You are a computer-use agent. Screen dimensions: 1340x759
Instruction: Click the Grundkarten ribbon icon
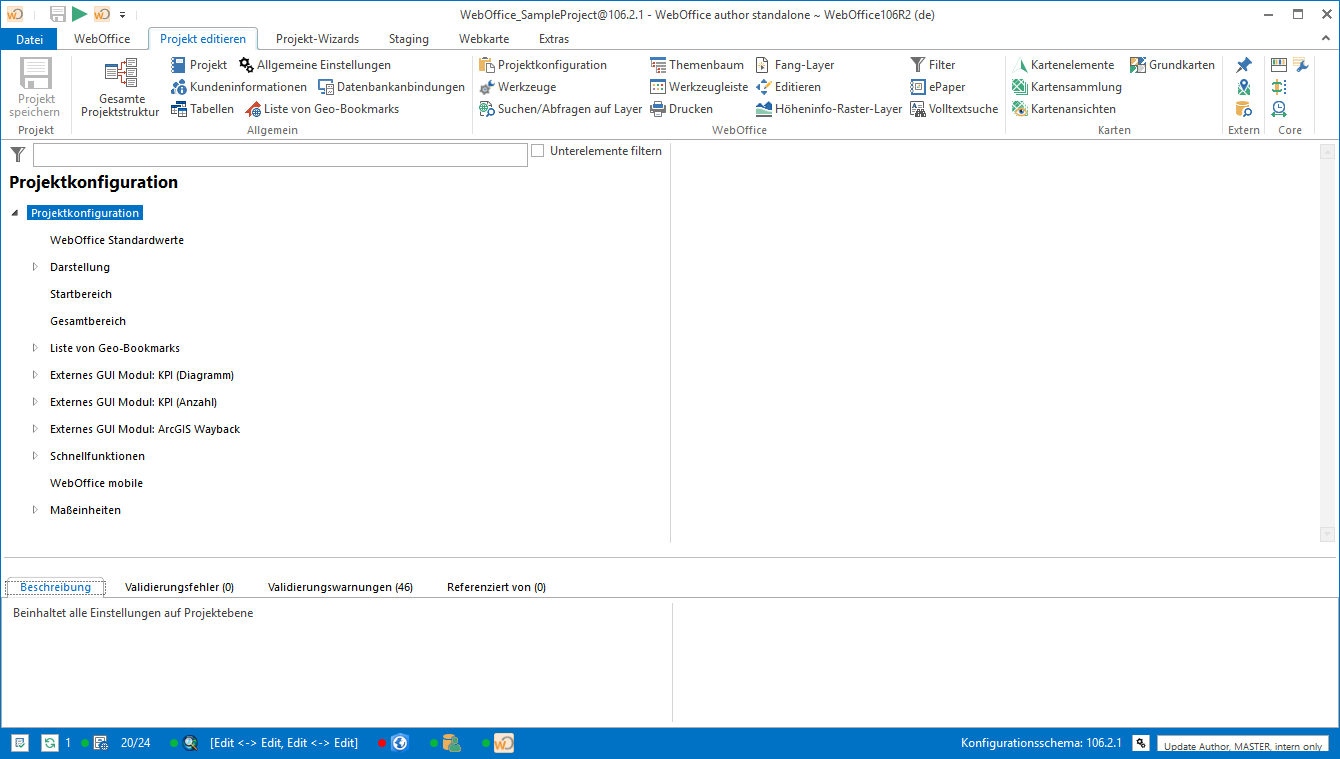(1138, 65)
